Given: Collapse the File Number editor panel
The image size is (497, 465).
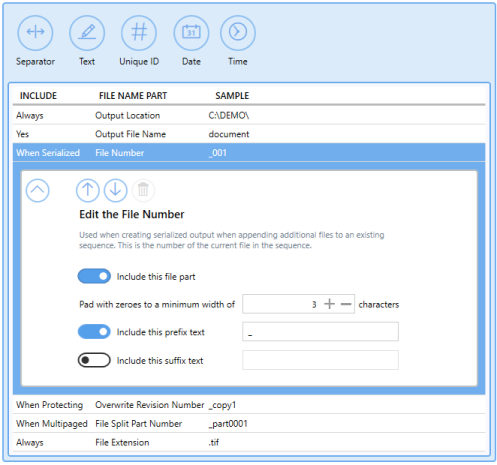Looking at the screenshot, I should point(37,190).
